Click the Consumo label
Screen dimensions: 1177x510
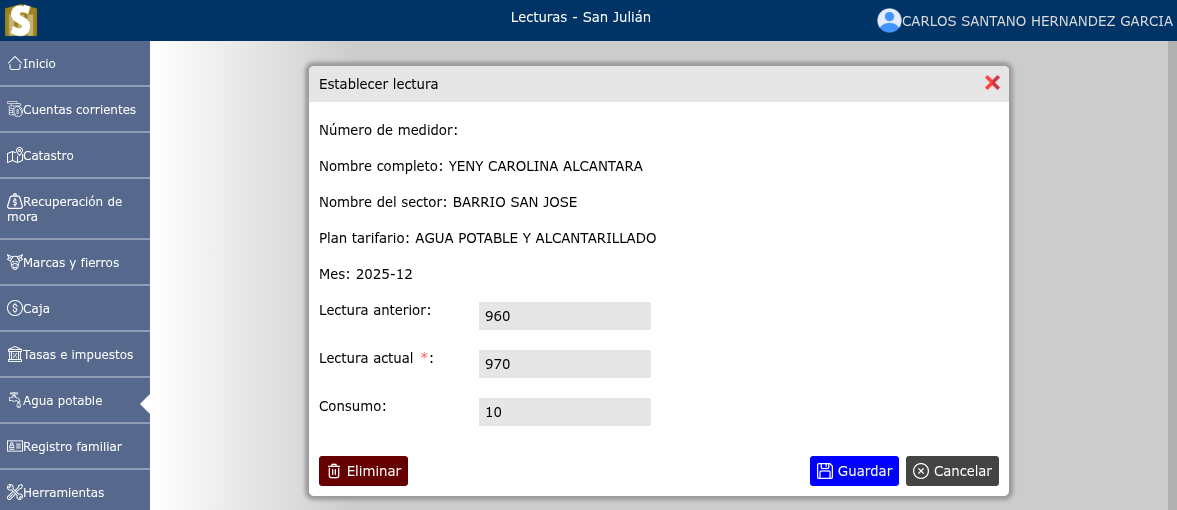point(353,406)
